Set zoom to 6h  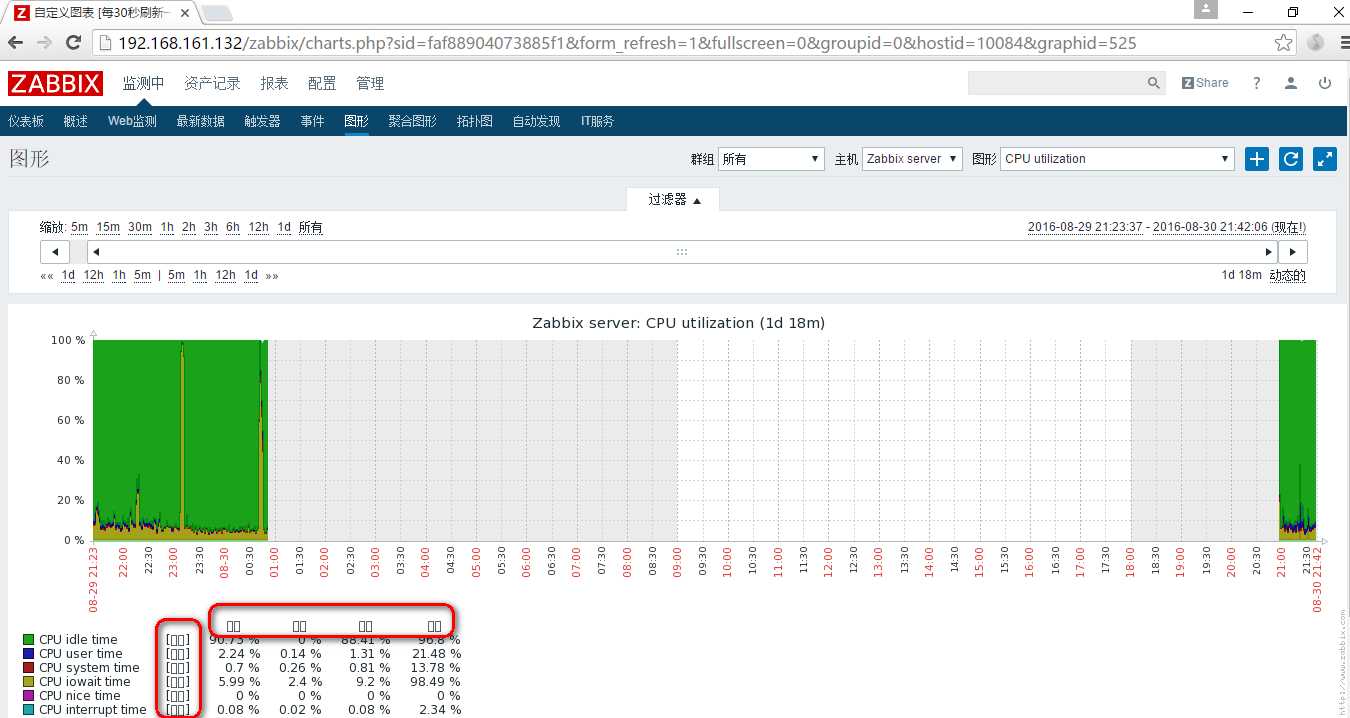233,227
